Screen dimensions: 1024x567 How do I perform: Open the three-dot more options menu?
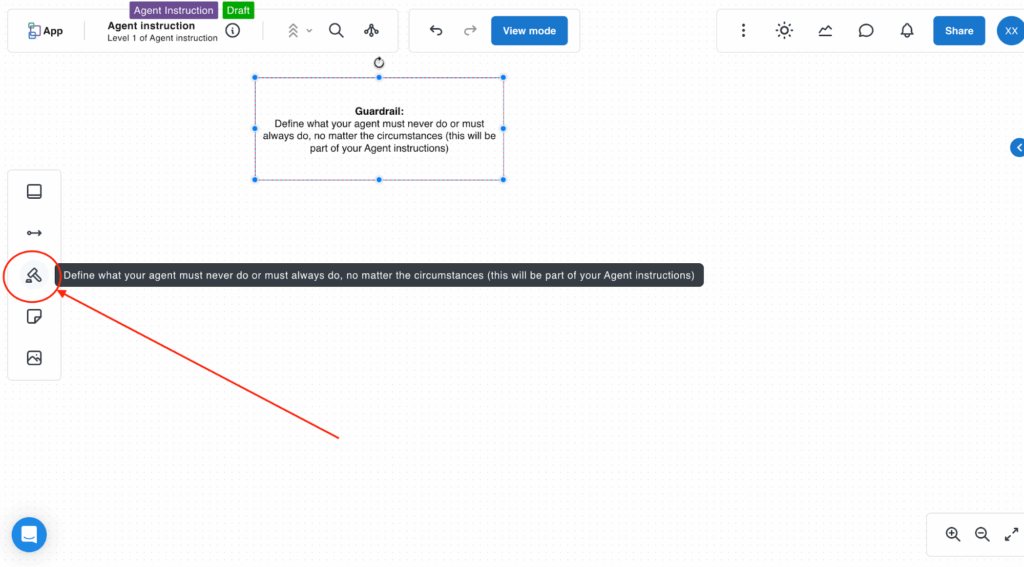pyautogui.click(x=743, y=31)
